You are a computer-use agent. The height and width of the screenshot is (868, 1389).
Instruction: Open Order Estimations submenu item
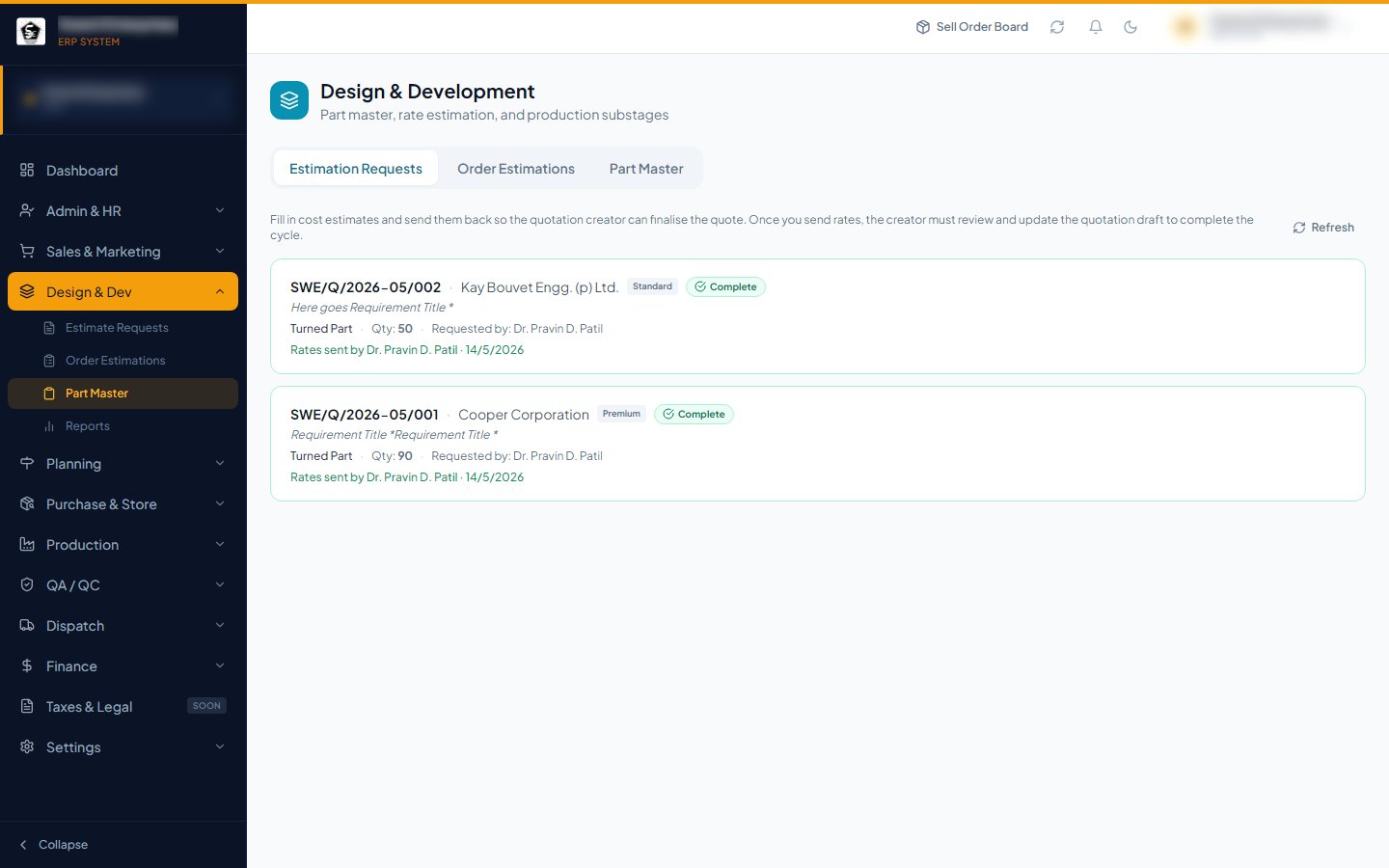coord(123,361)
